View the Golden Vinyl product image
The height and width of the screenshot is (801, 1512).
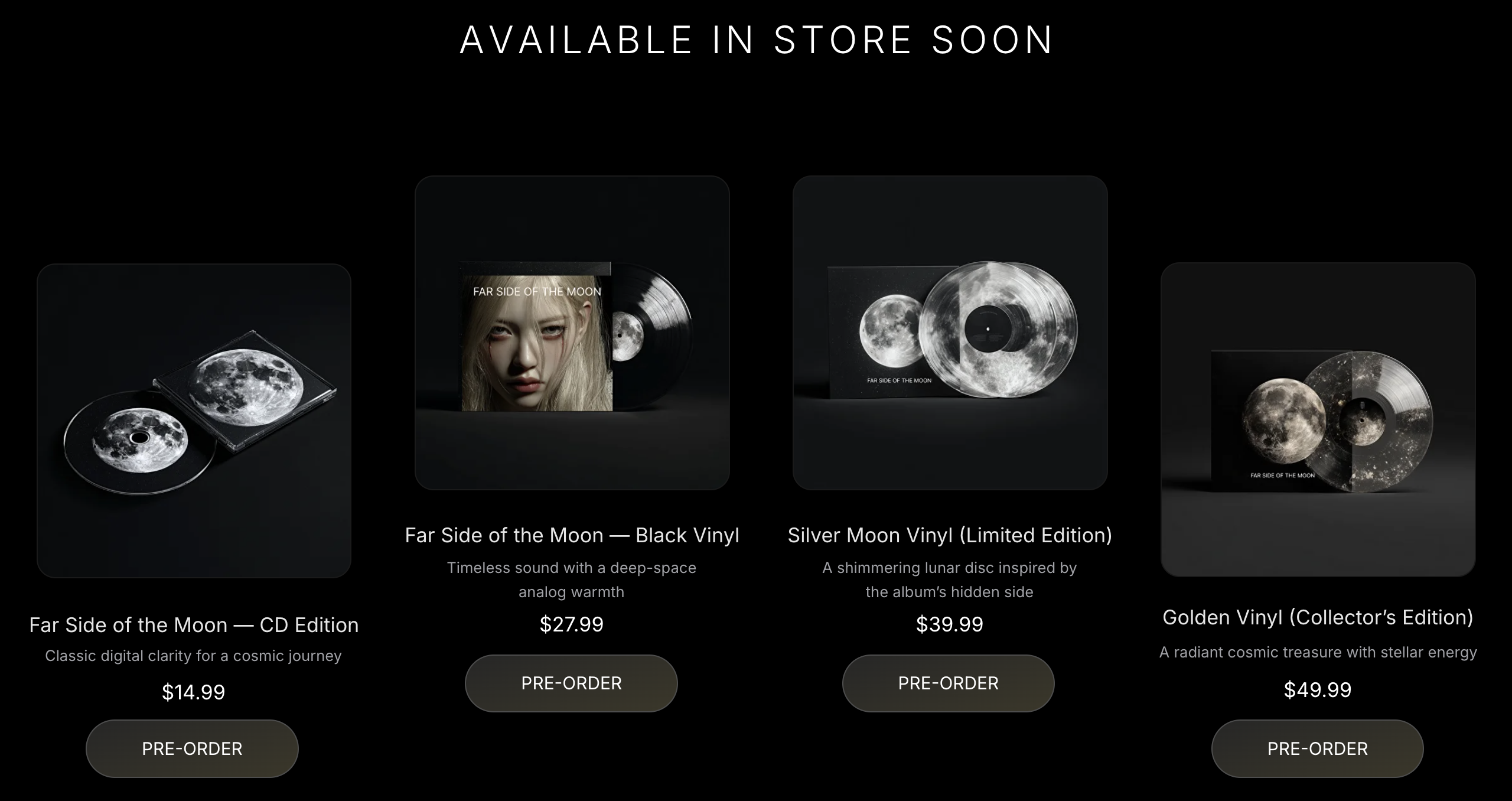[1318, 419]
